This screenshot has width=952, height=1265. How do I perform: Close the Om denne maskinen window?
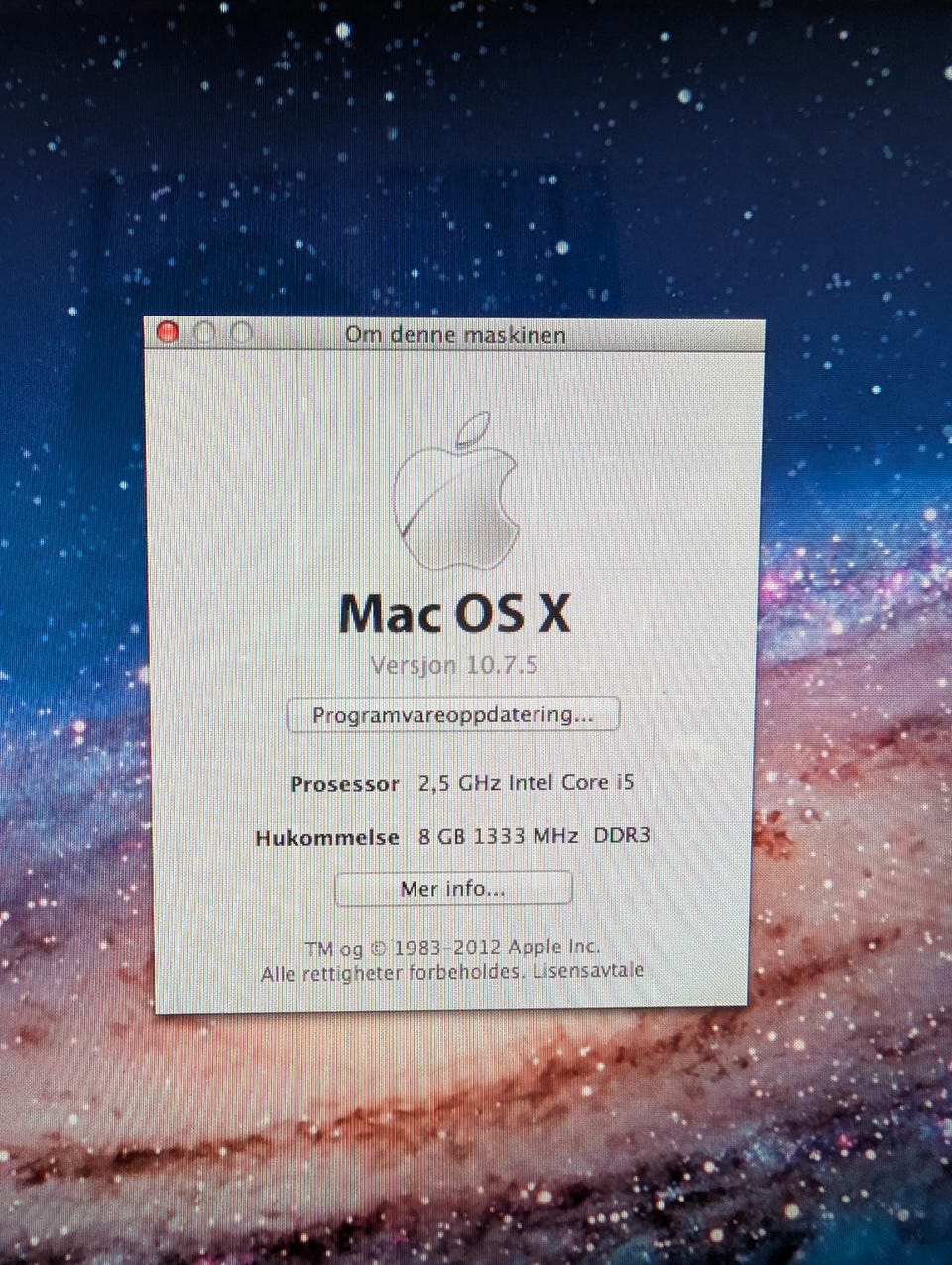pyautogui.click(x=168, y=333)
